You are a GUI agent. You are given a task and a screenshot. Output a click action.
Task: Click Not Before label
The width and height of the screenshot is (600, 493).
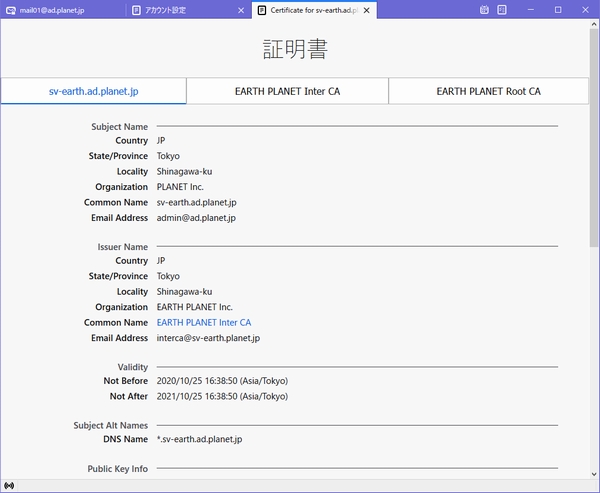coord(126,381)
